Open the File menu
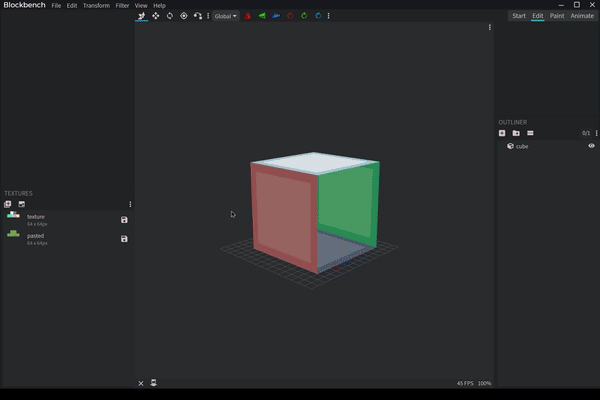Screen dimensions: 600x400 [56, 6]
